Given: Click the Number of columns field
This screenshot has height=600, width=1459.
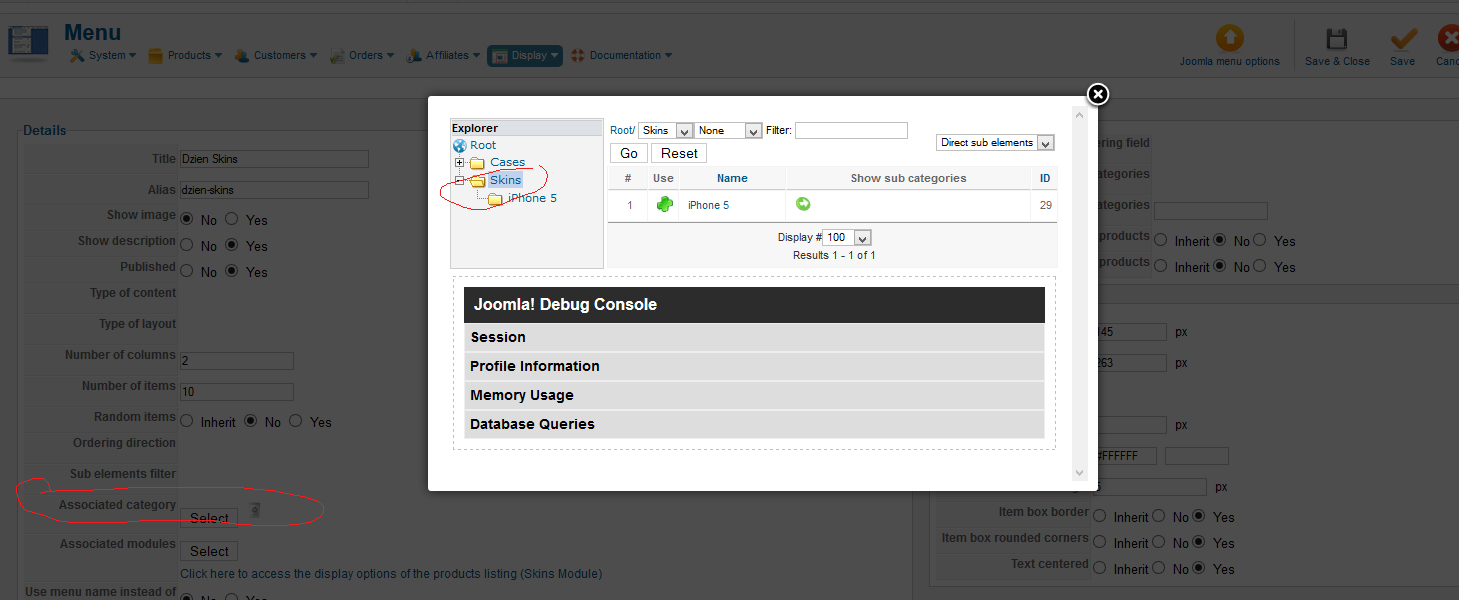Looking at the screenshot, I should coord(237,361).
